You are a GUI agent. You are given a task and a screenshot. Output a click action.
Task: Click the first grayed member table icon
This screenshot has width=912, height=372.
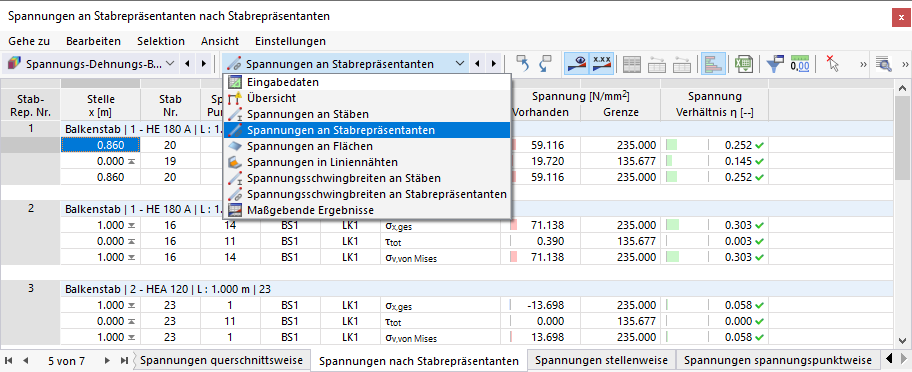(656, 64)
